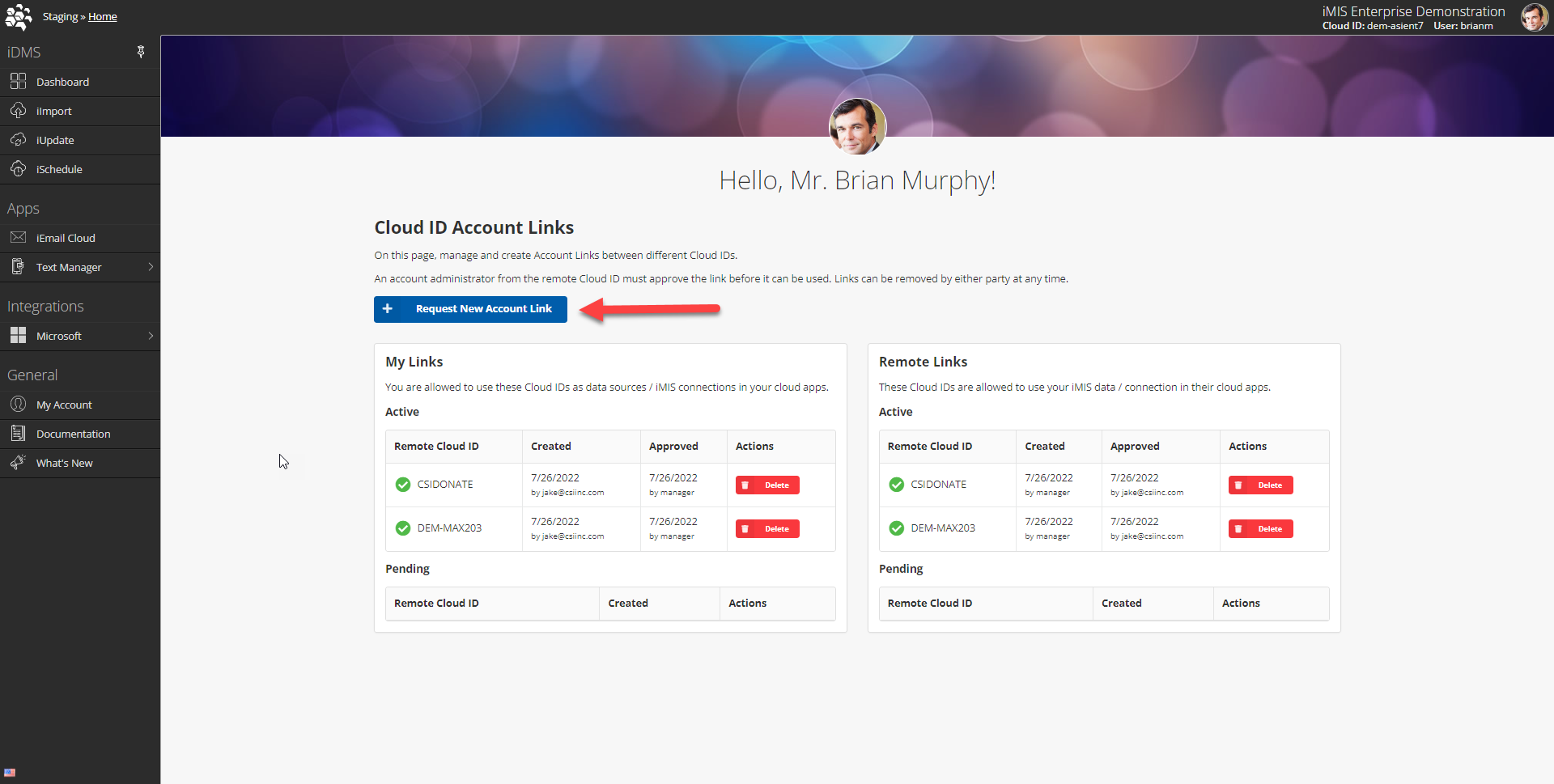Open the user avatar menu at top right
The width and height of the screenshot is (1554, 784).
point(1534,17)
